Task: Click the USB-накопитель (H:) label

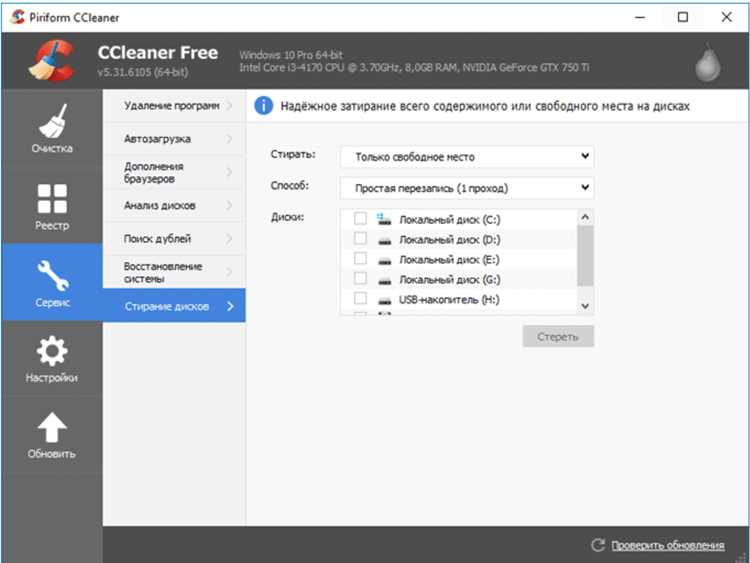Action: pos(449,300)
